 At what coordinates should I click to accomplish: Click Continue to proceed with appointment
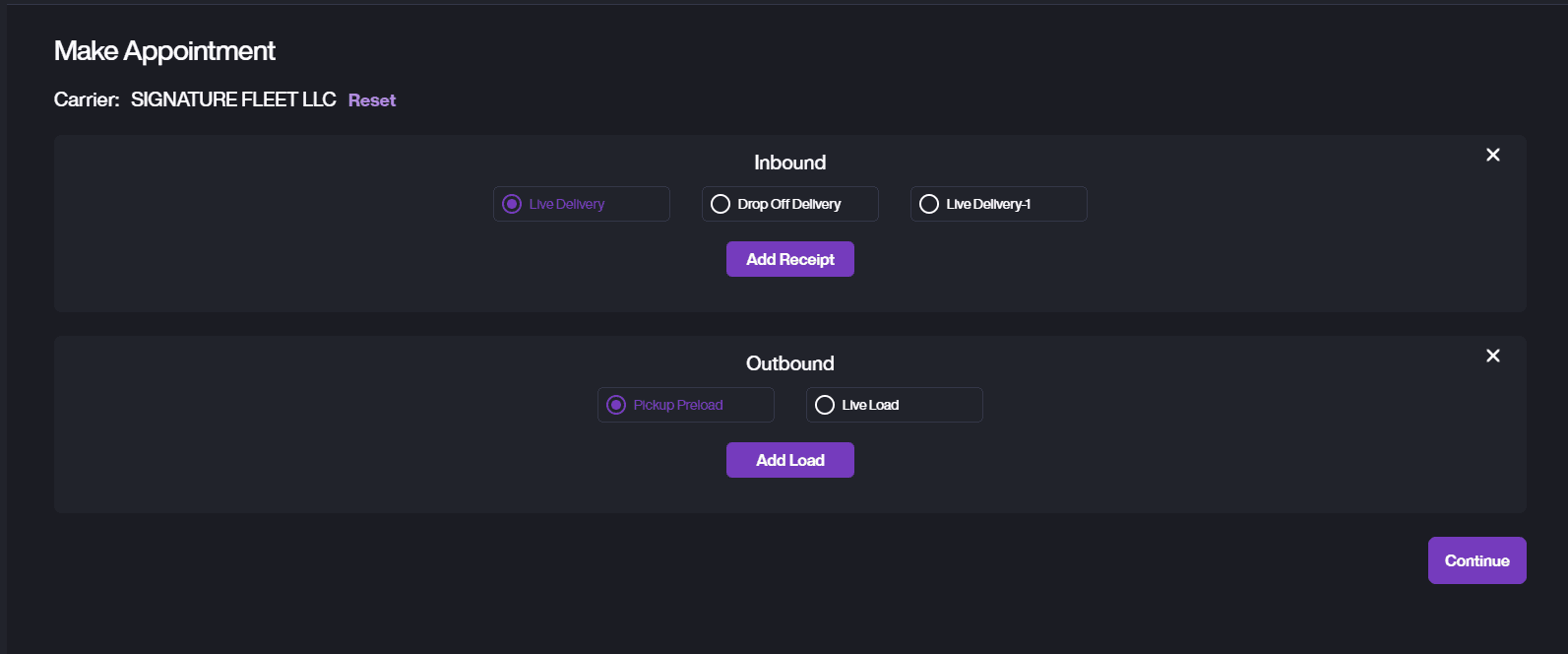coord(1476,560)
